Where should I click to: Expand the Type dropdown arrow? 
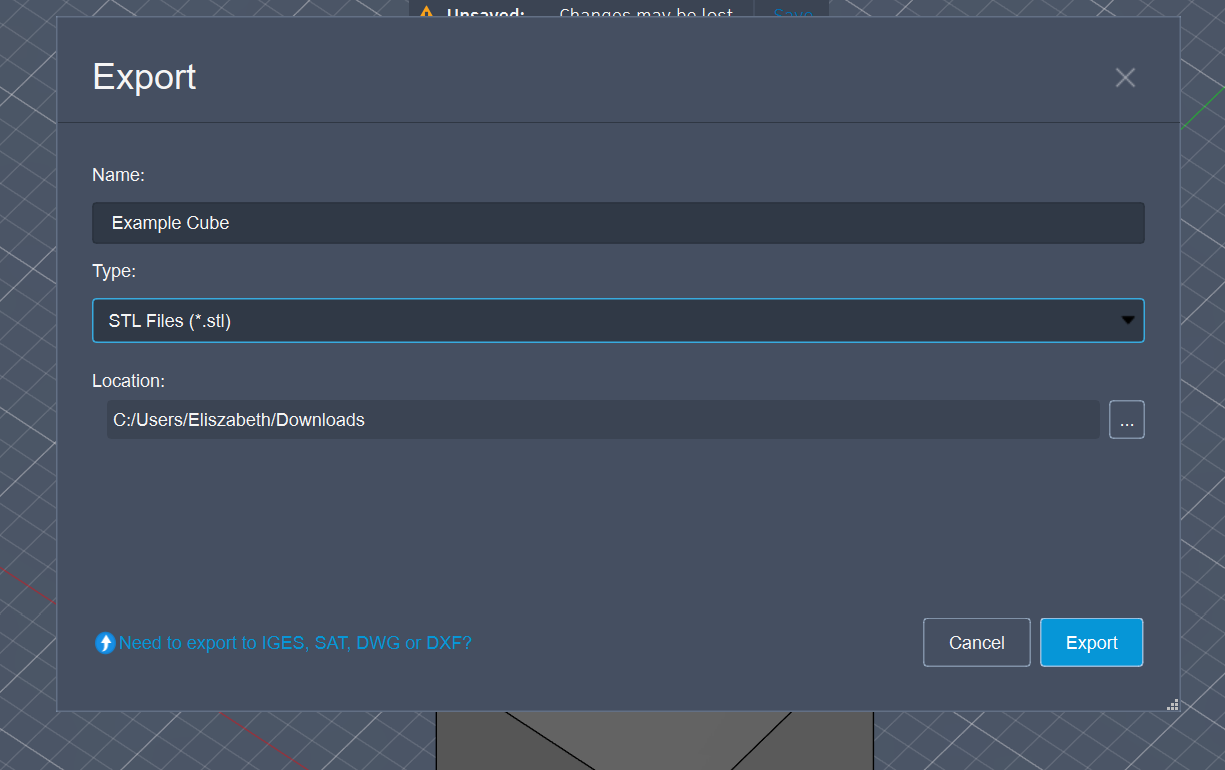point(1127,321)
